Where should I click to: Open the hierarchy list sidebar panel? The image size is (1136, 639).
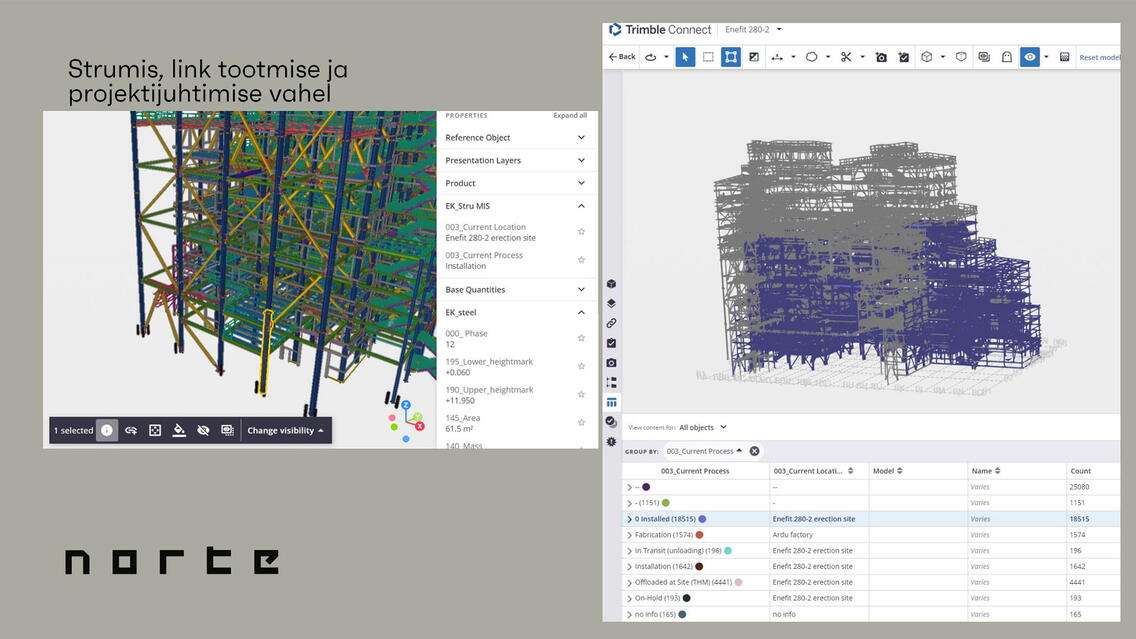coord(611,382)
